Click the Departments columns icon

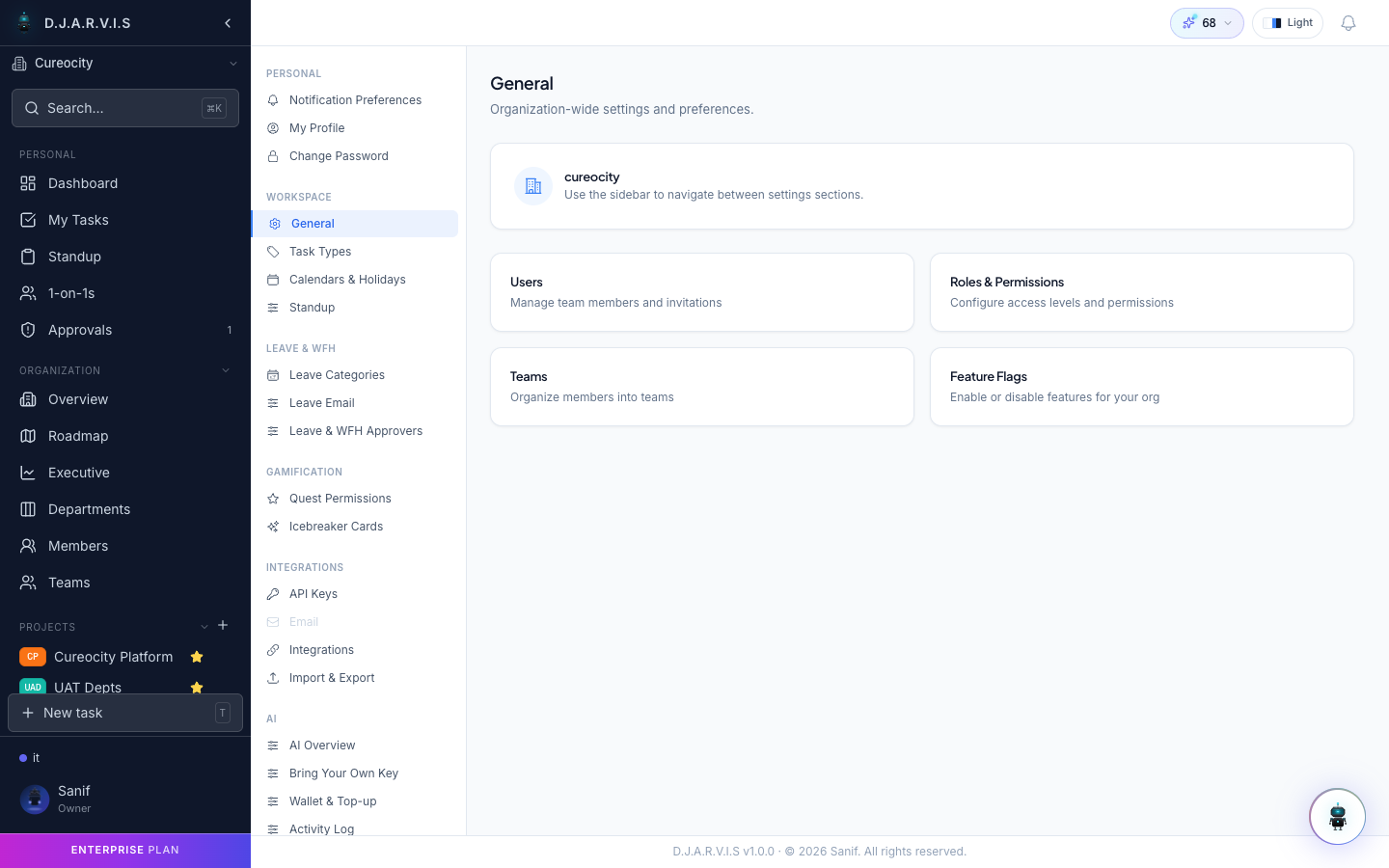click(x=28, y=509)
